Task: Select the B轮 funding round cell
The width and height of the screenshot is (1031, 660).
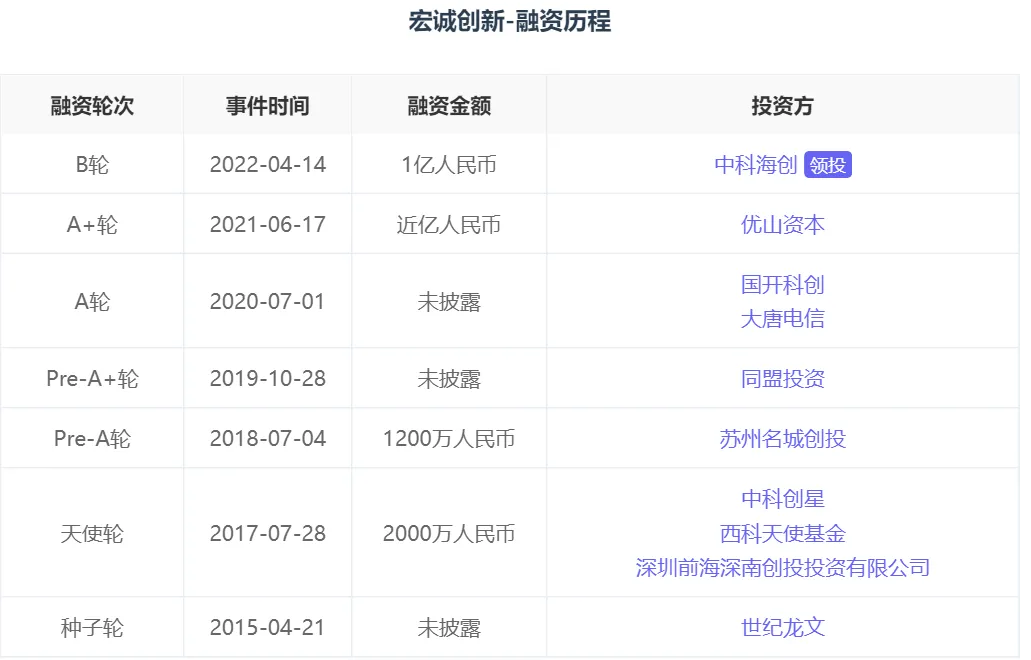Action: tap(91, 164)
